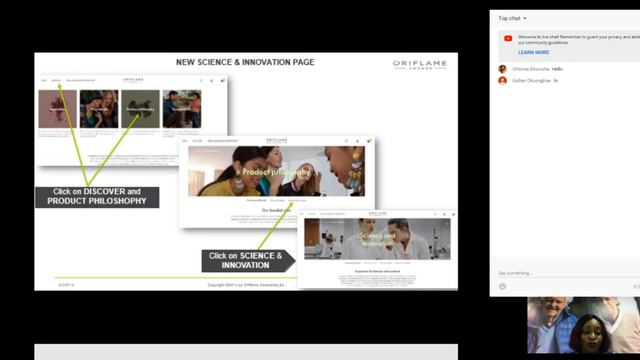Focus the Say something chat input
Image resolution: width=640 pixels, height=360 pixels.
569,273
